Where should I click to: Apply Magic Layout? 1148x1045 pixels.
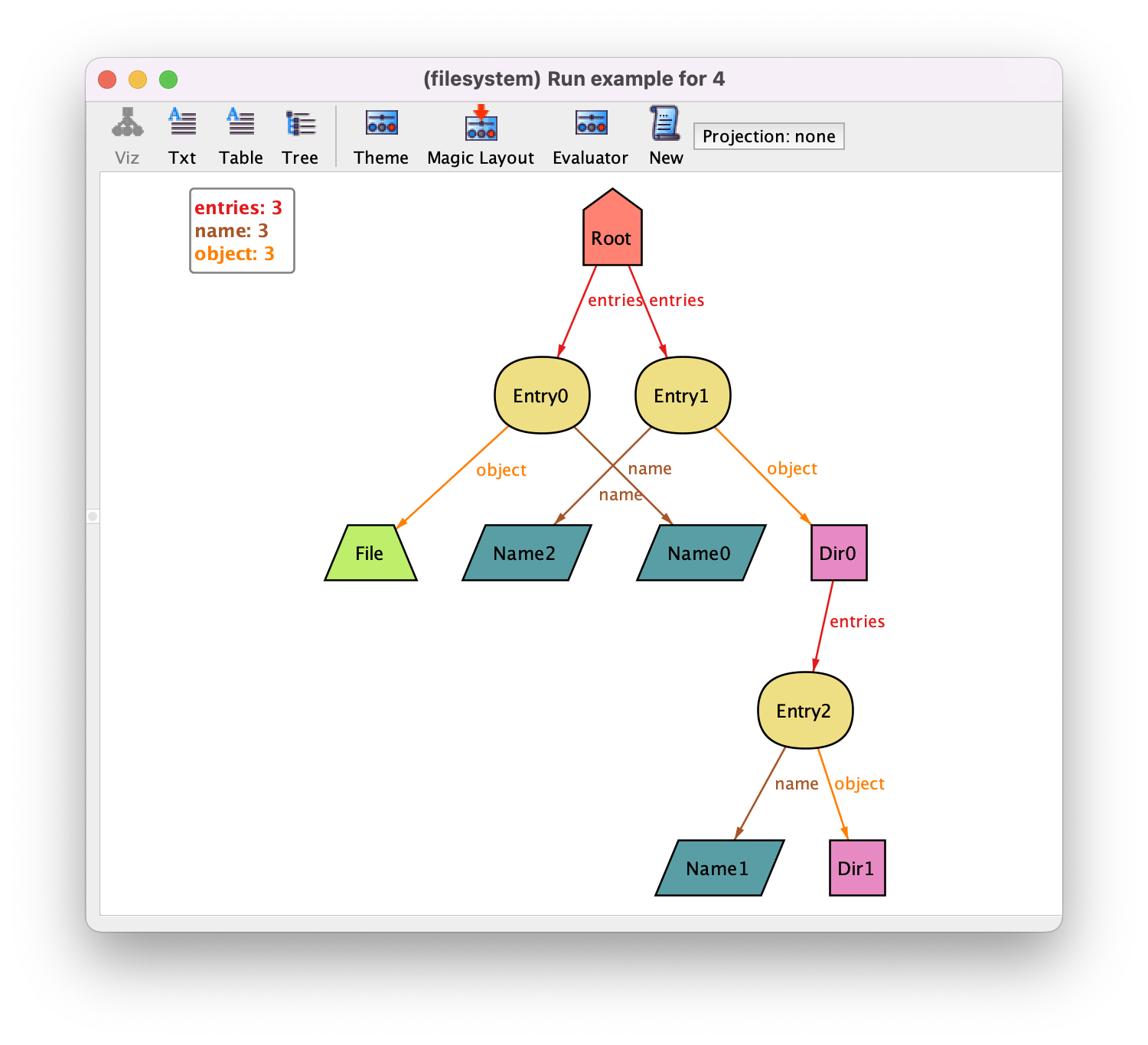pyautogui.click(x=481, y=135)
